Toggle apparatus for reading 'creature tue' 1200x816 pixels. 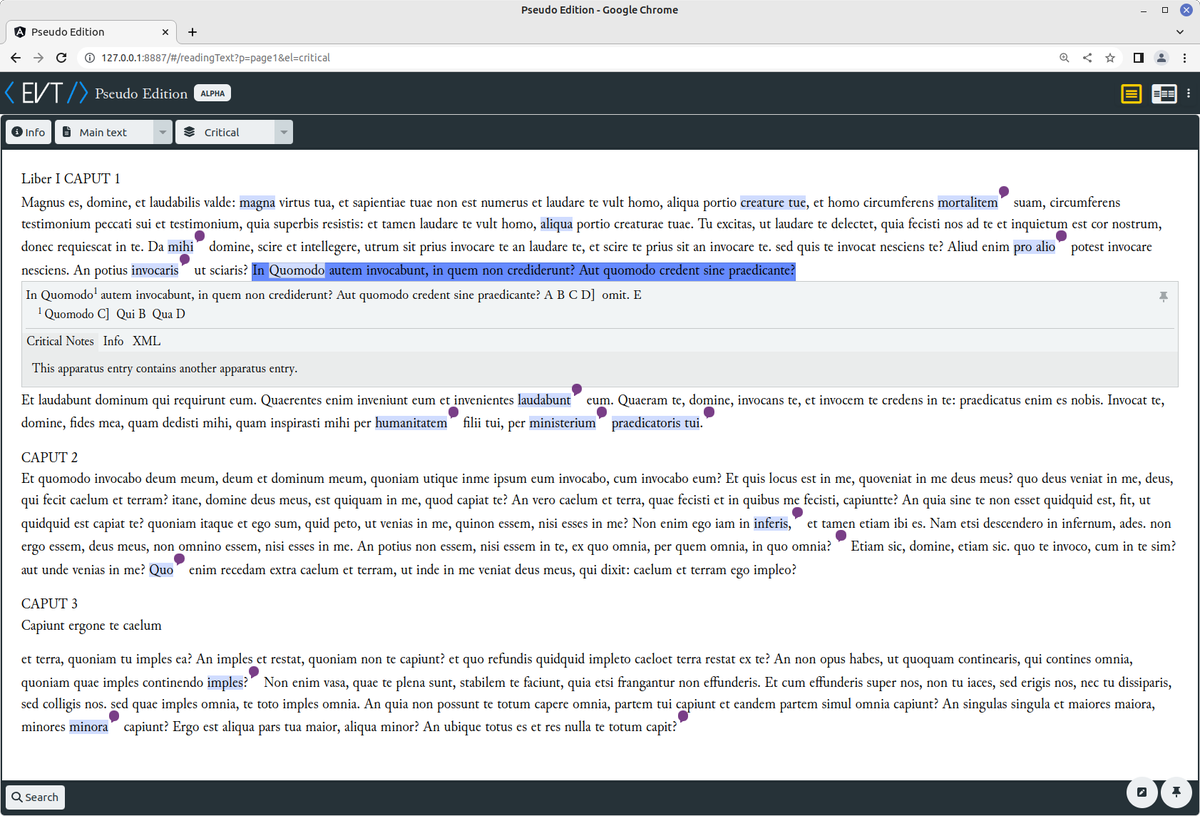click(773, 203)
